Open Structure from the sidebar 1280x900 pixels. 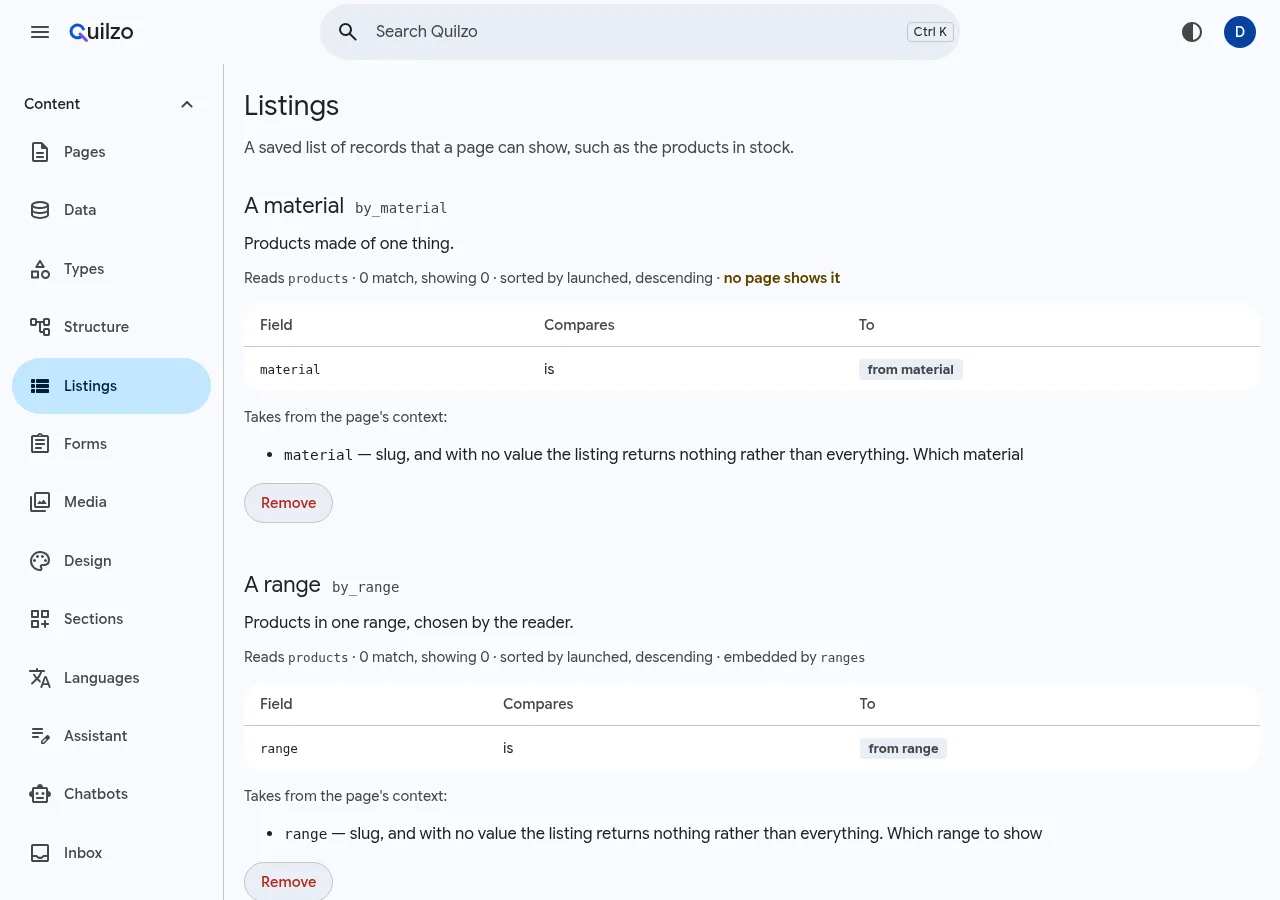111,327
